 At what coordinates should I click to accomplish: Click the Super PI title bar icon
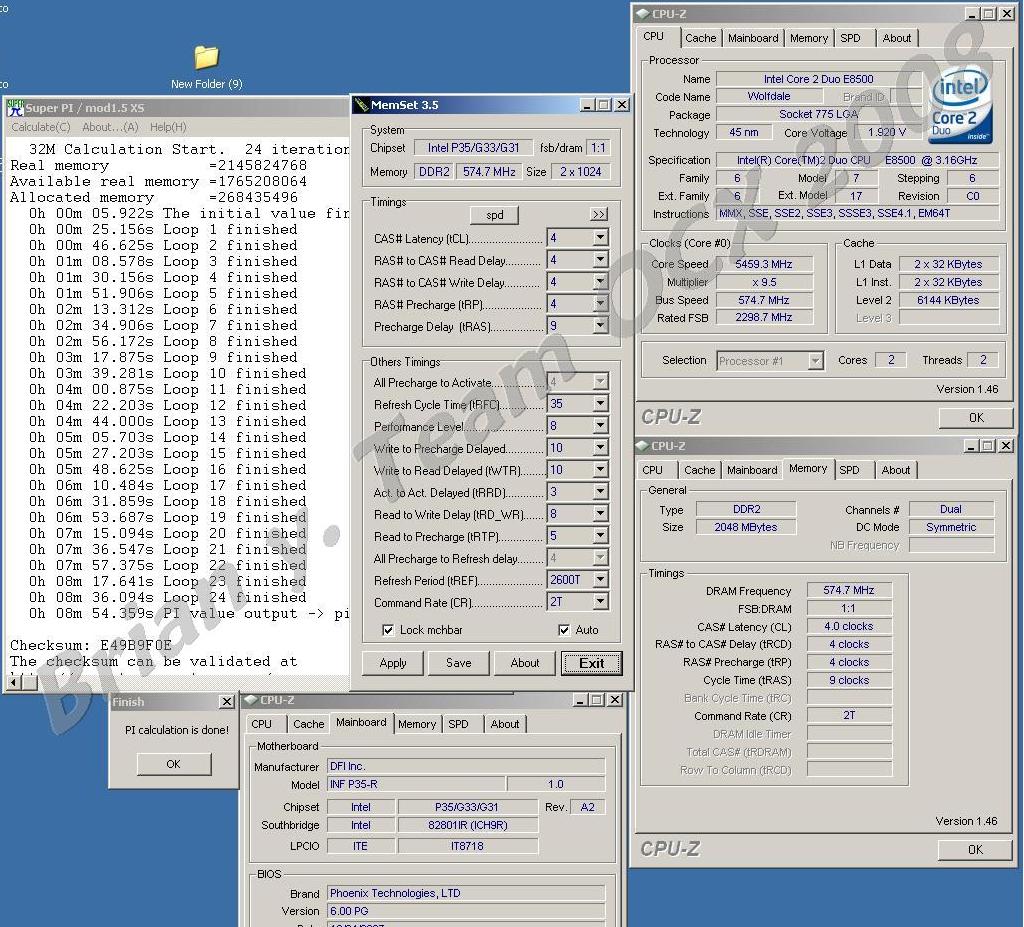[x=15, y=108]
